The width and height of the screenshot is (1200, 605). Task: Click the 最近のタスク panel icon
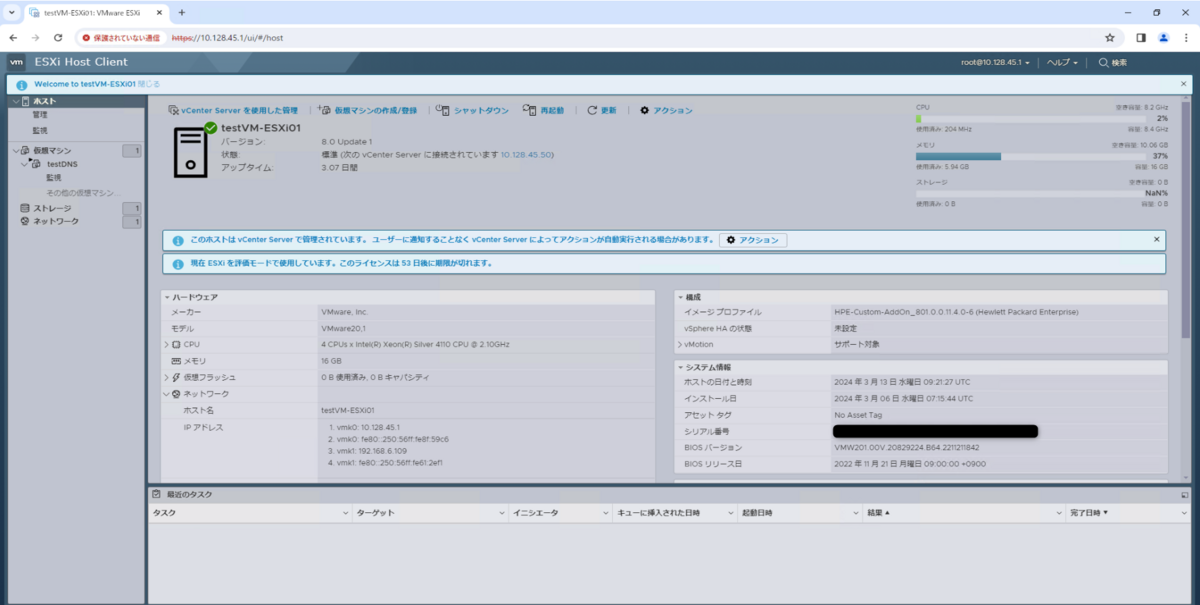156,494
